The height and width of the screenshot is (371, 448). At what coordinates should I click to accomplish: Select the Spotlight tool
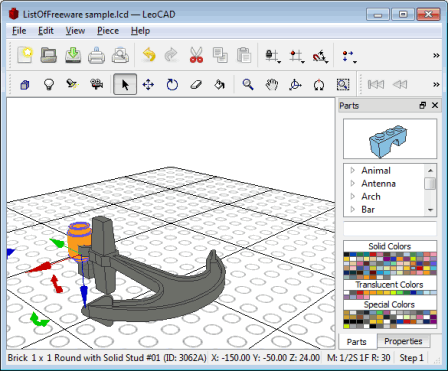73,85
